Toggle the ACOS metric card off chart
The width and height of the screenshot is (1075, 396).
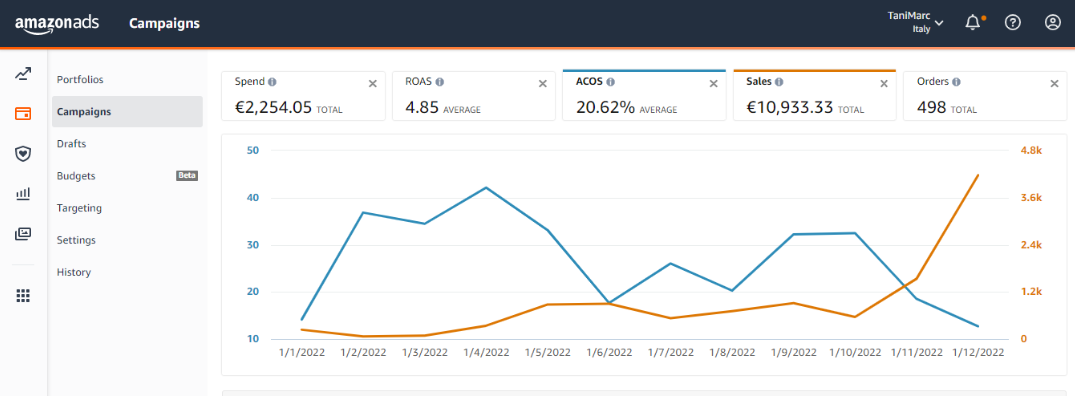pos(644,95)
